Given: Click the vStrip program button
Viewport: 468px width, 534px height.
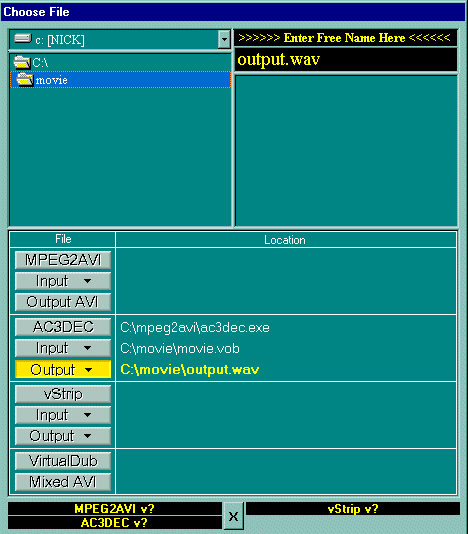Looking at the screenshot, I should click(63, 394).
